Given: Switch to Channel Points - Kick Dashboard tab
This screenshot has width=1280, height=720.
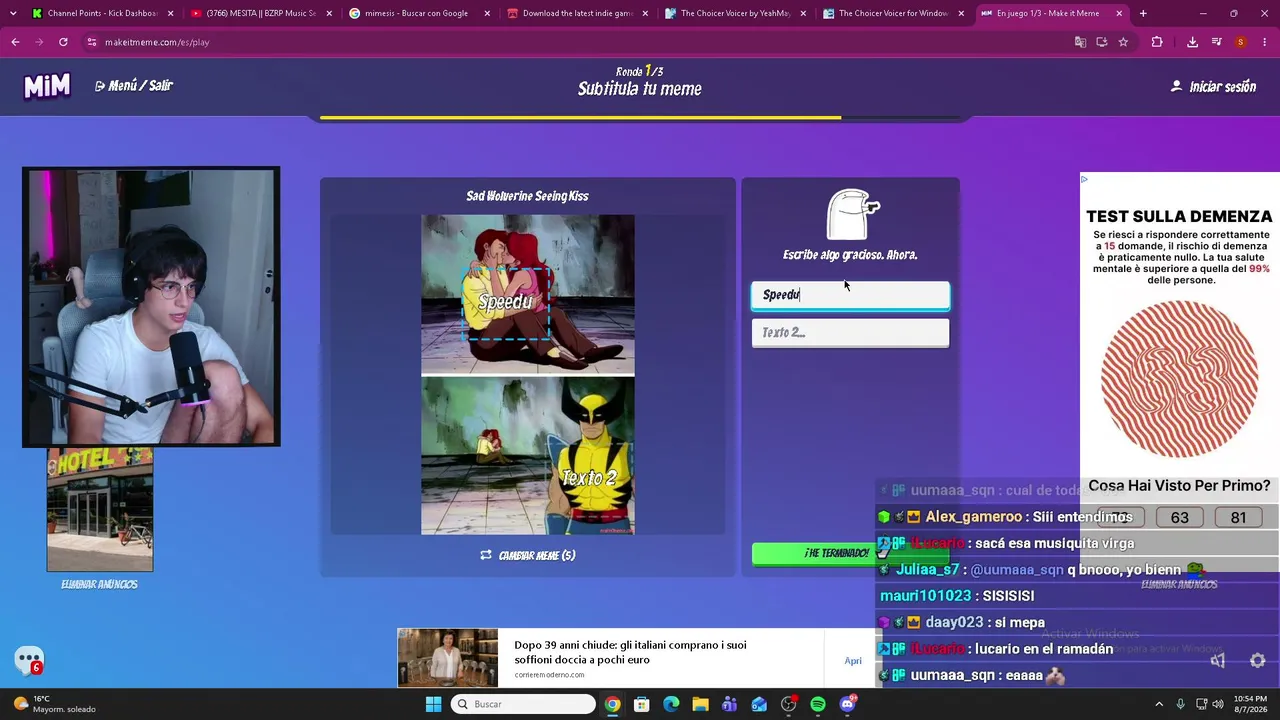Looking at the screenshot, I should click(103, 14).
